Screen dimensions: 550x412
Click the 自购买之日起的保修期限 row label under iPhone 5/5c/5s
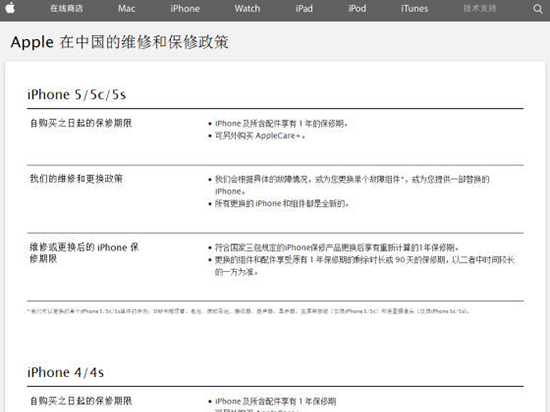coord(81,123)
